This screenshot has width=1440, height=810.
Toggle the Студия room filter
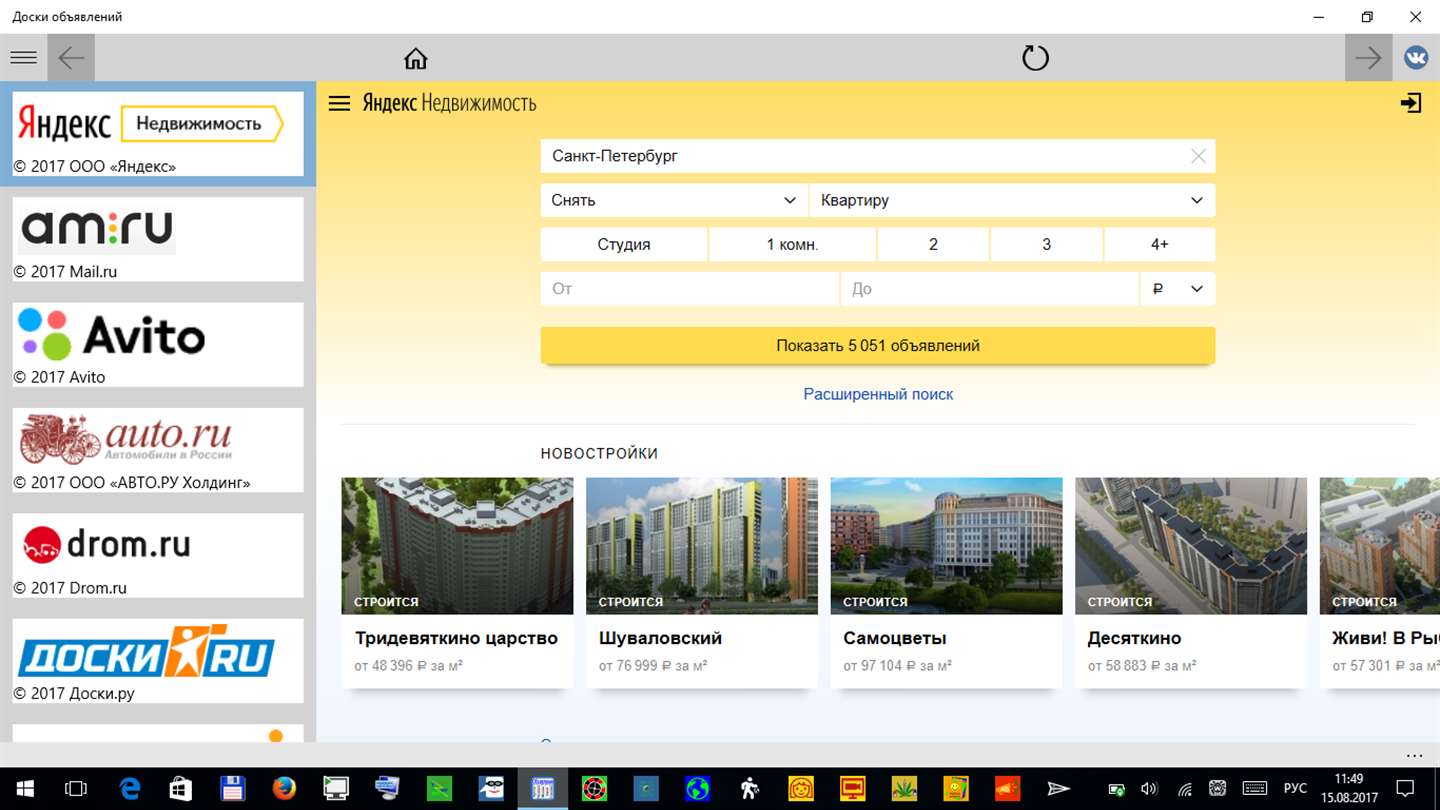click(624, 244)
